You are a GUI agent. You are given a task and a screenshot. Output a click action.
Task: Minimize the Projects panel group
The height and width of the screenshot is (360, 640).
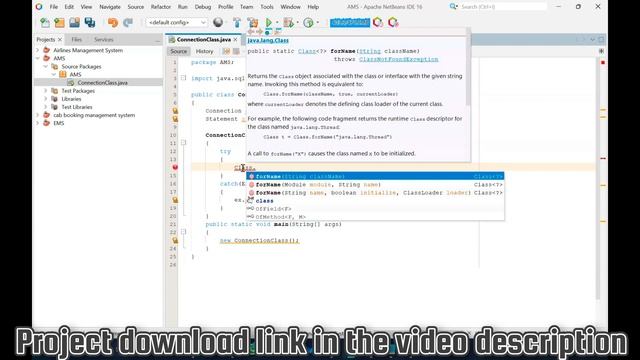pos(158,40)
